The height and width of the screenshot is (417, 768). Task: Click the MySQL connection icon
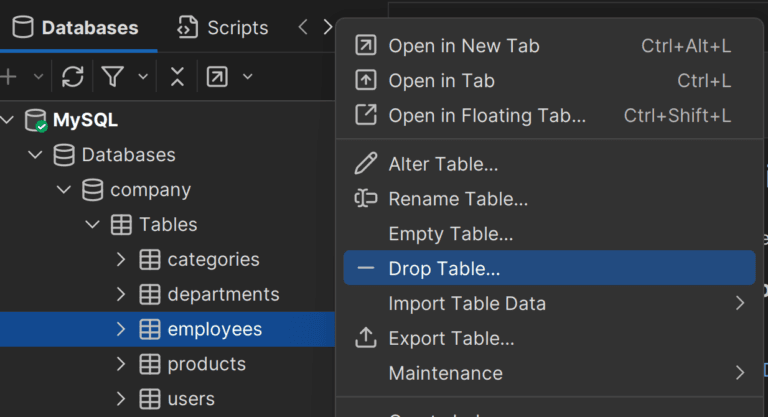(x=36, y=120)
